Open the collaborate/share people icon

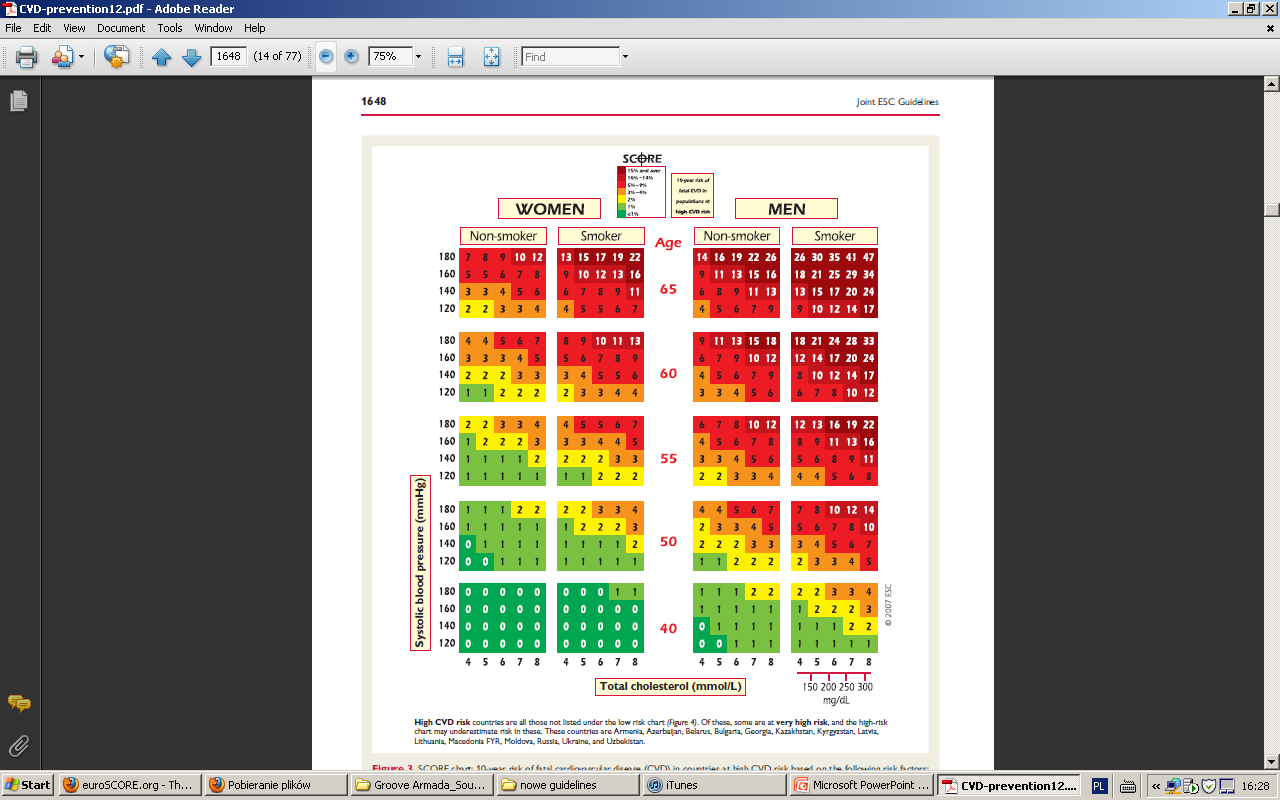[x=62, y=57]
